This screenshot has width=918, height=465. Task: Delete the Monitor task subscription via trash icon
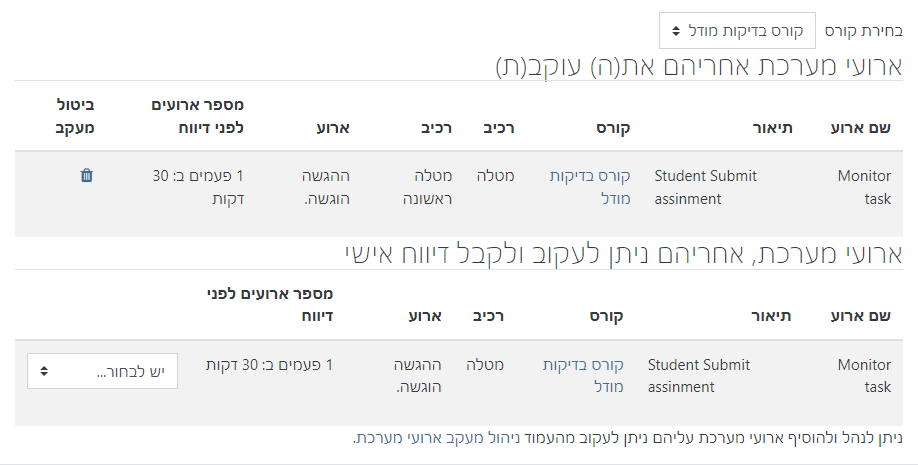click(x=86, y=175)
